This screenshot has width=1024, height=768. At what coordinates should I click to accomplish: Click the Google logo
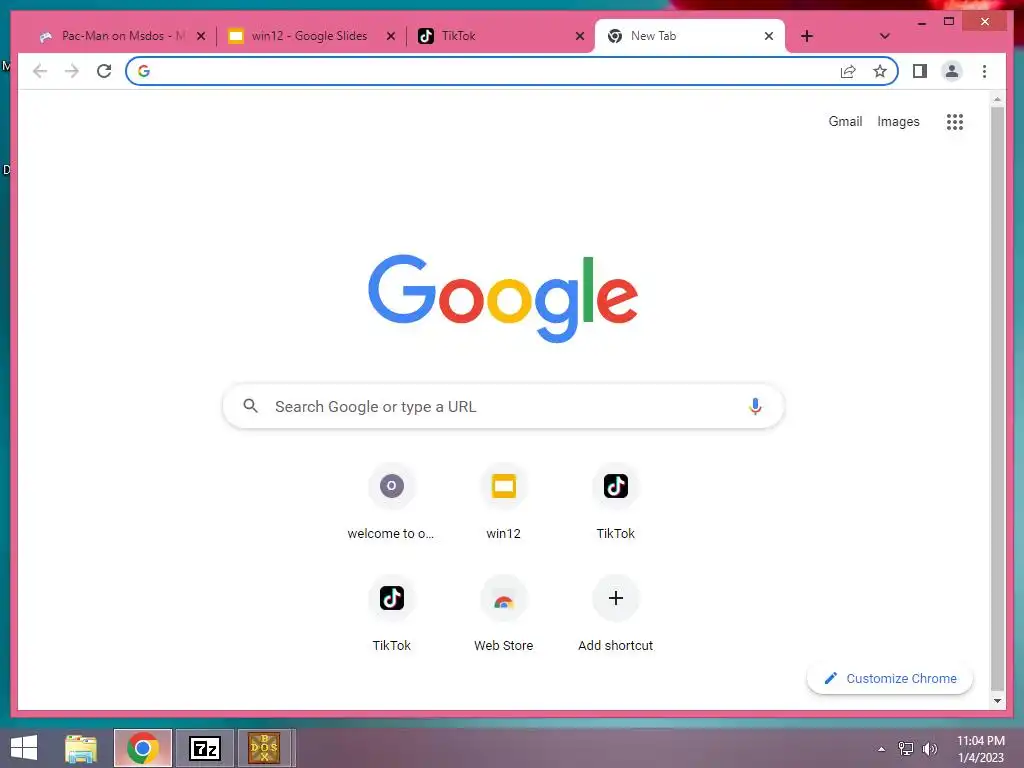[503, 298]
